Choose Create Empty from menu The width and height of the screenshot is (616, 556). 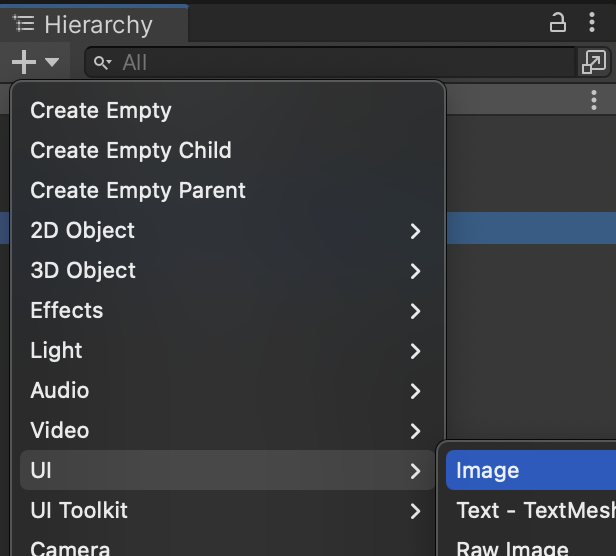coord(101,111)
